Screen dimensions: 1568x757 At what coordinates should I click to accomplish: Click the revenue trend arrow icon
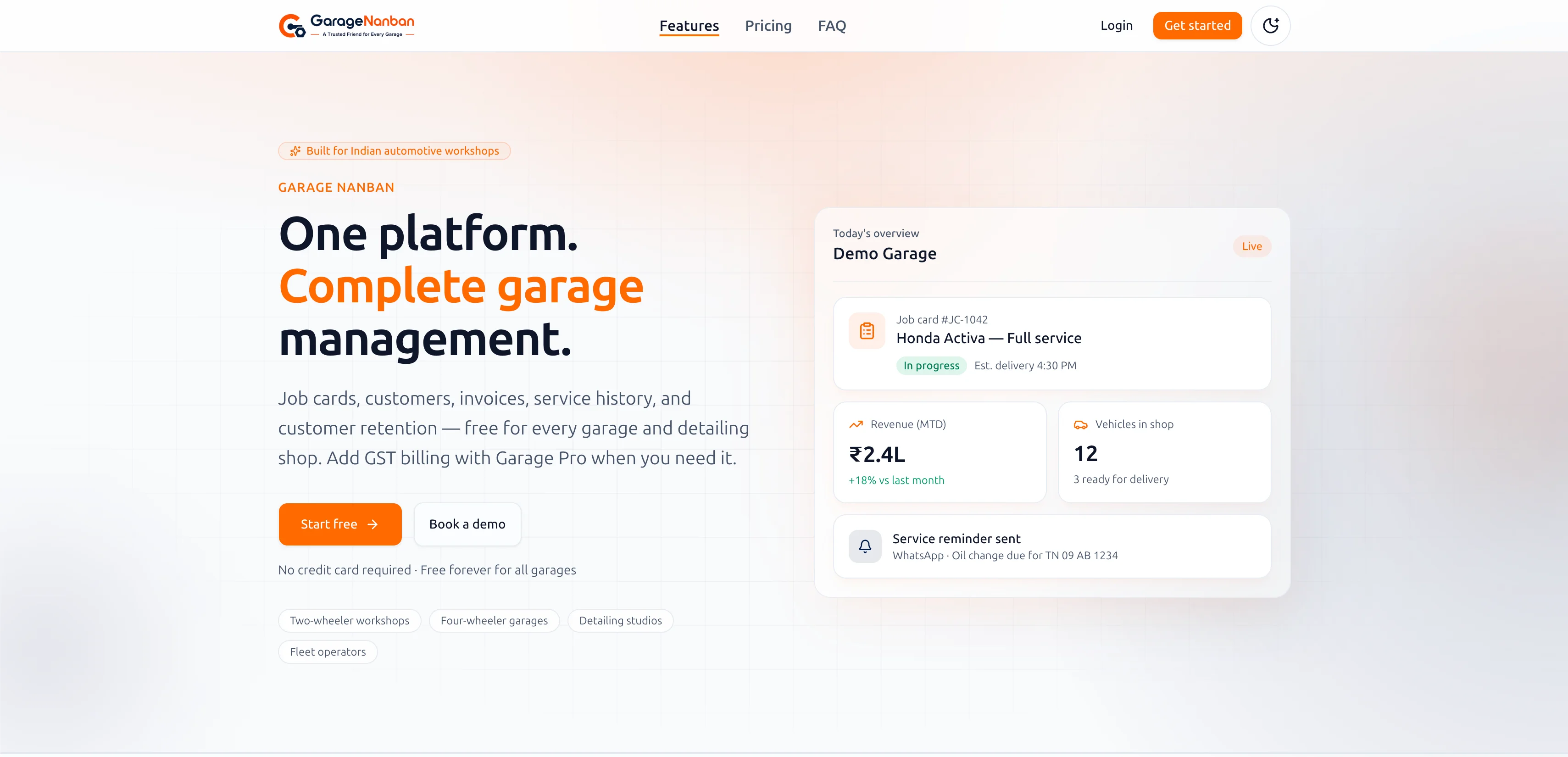point(856,424)
